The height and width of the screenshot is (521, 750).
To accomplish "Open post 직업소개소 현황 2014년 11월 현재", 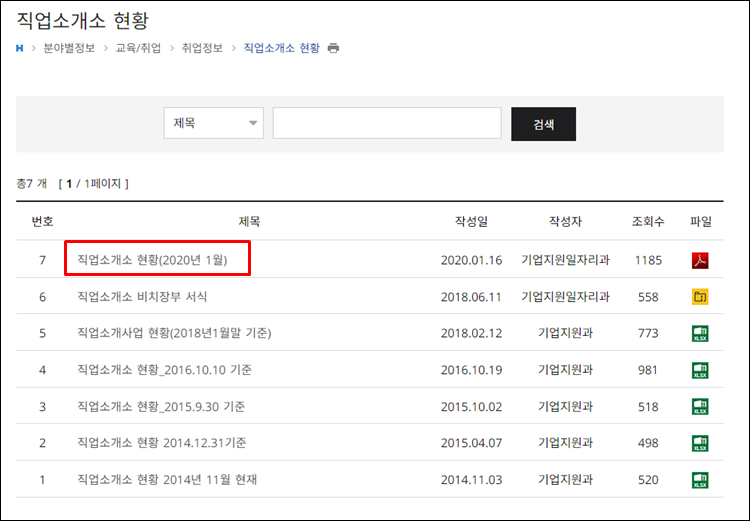I will [167, 479].
